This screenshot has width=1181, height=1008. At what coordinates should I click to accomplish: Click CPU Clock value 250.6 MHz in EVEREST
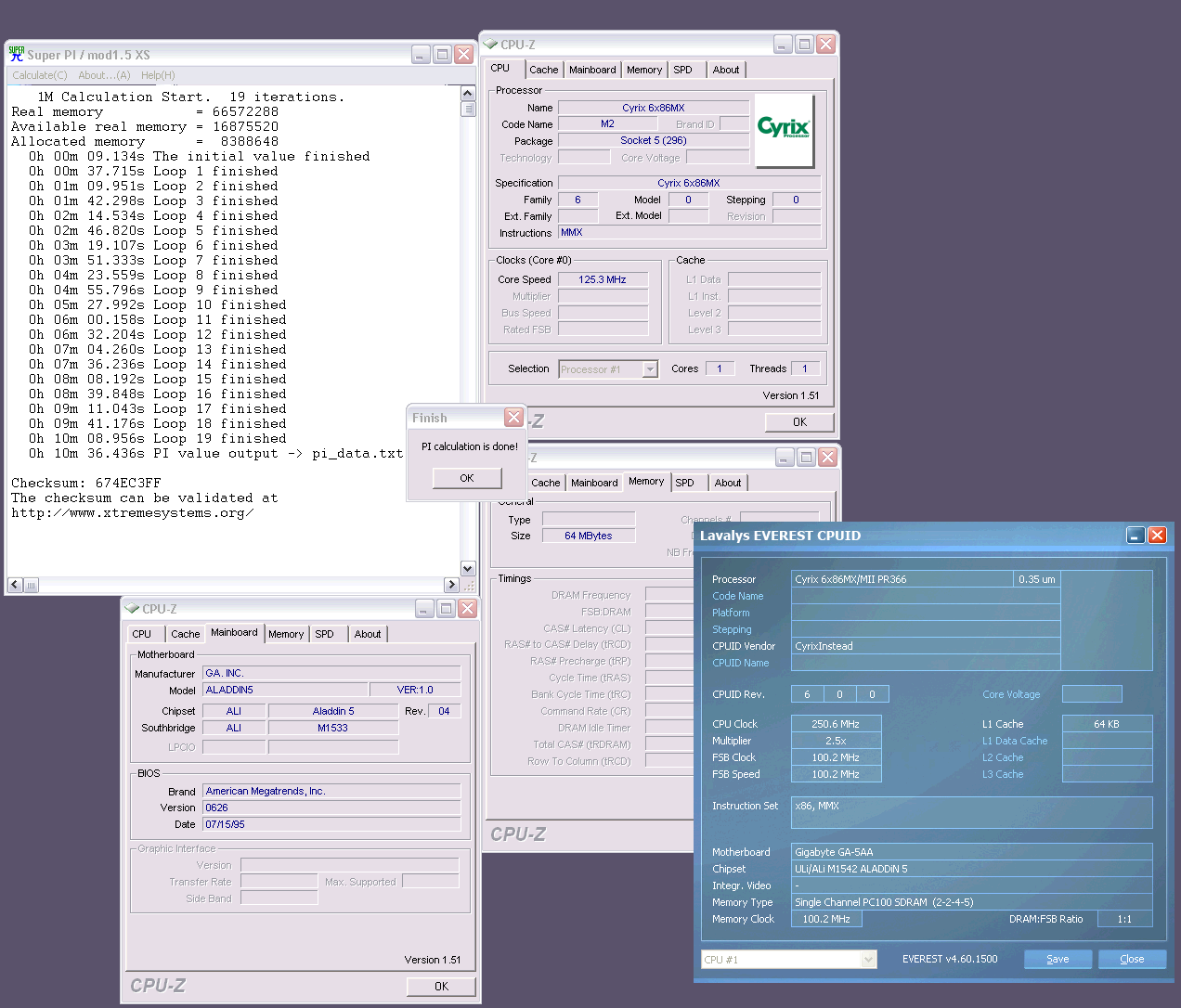click(836, 724)
